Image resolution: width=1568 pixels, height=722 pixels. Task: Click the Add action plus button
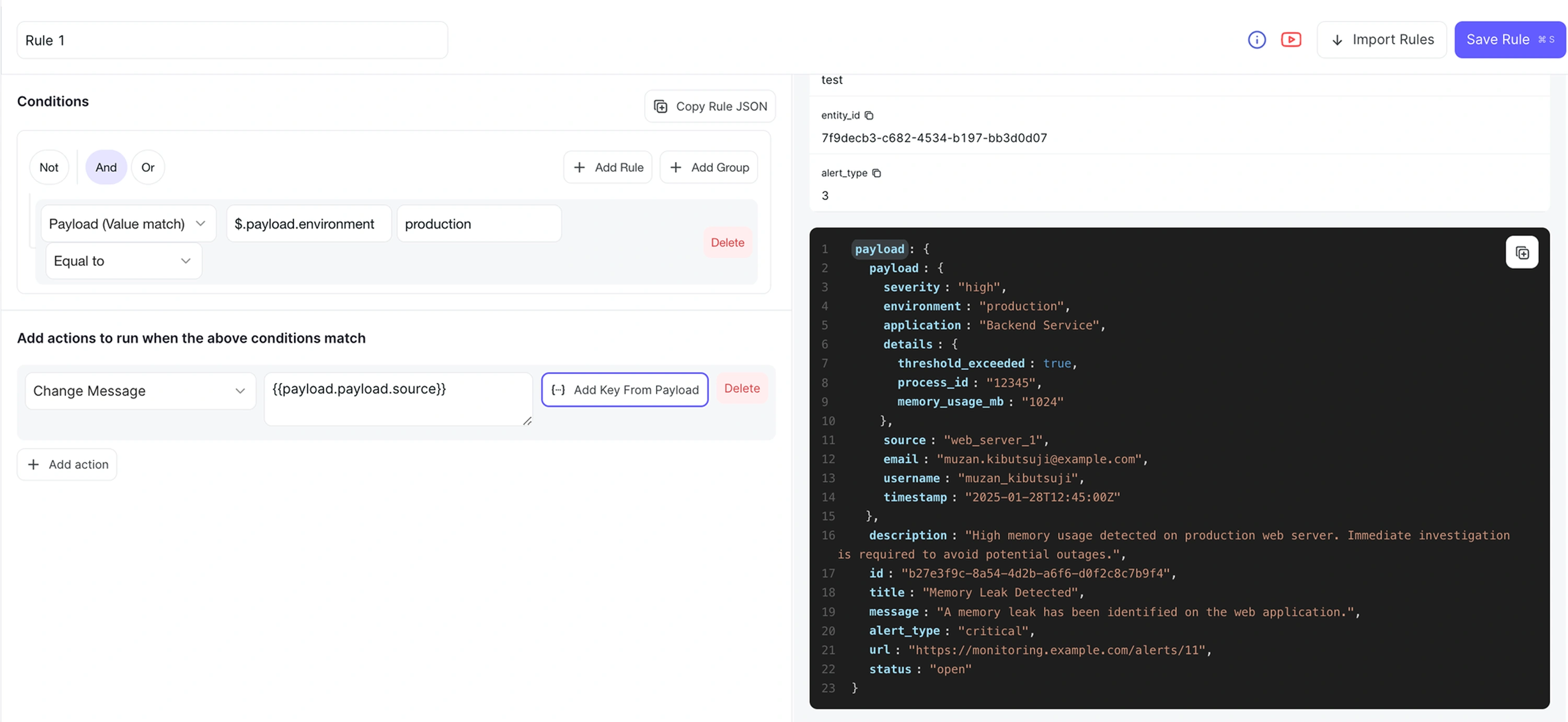click(67, 465)
